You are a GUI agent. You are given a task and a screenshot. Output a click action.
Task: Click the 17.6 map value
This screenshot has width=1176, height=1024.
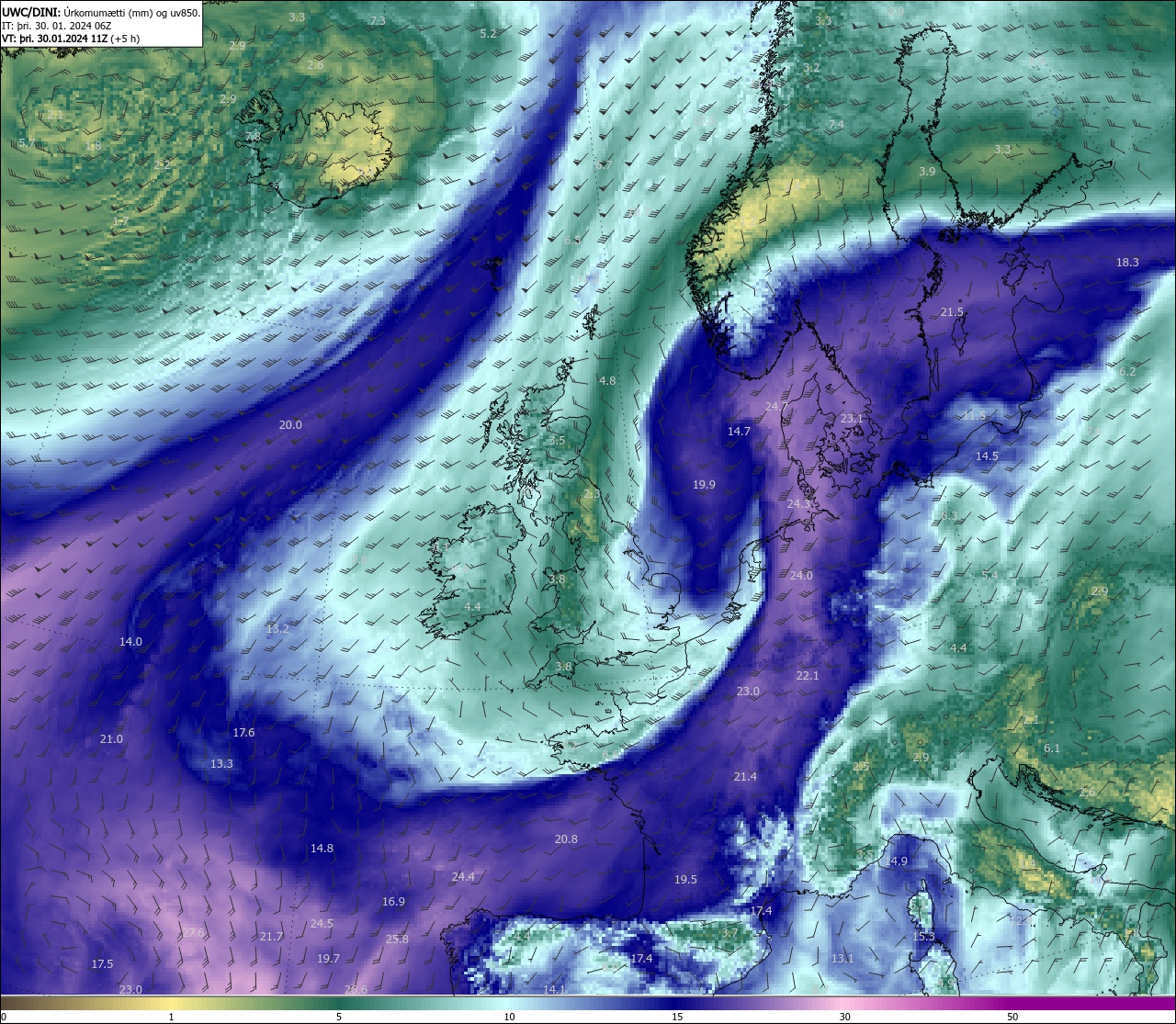click(x=243, y=733)
